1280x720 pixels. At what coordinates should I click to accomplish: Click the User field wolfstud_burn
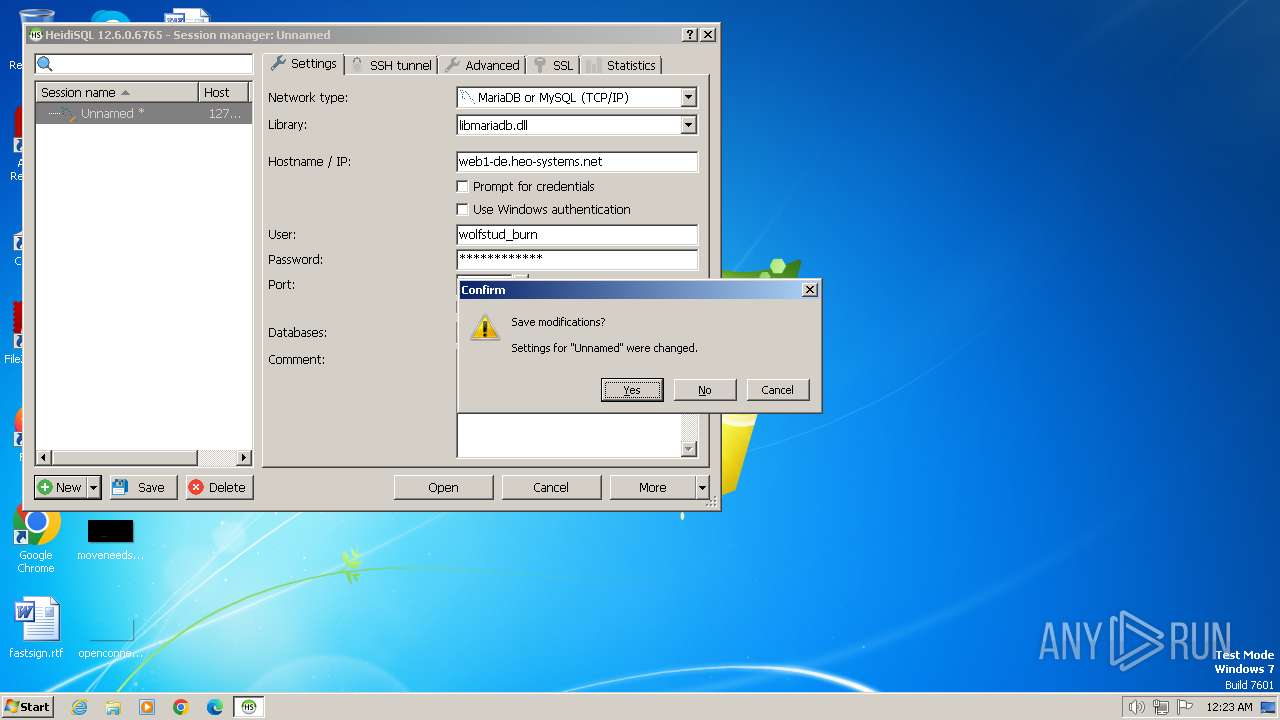[577, 235]
